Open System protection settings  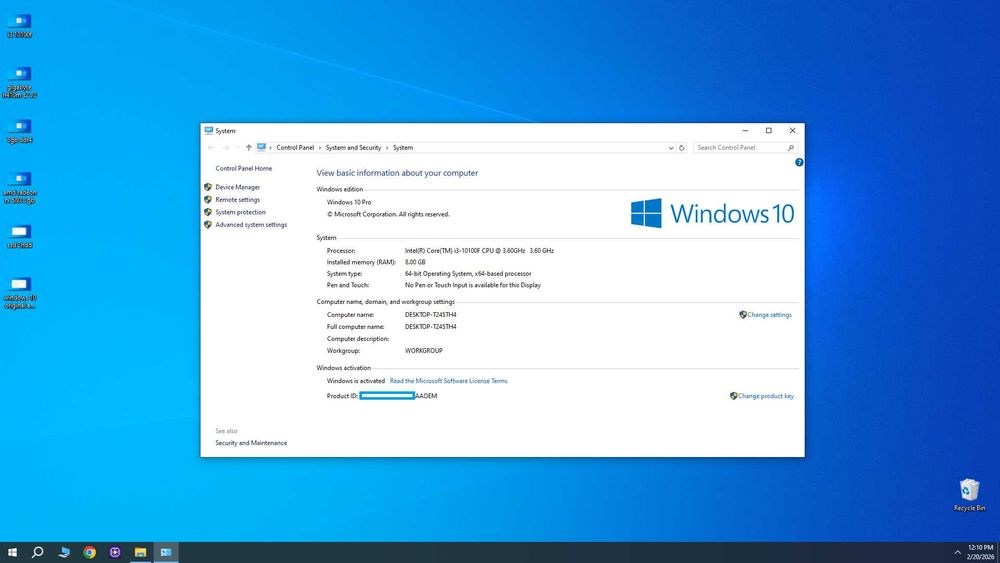pos(240,212)
